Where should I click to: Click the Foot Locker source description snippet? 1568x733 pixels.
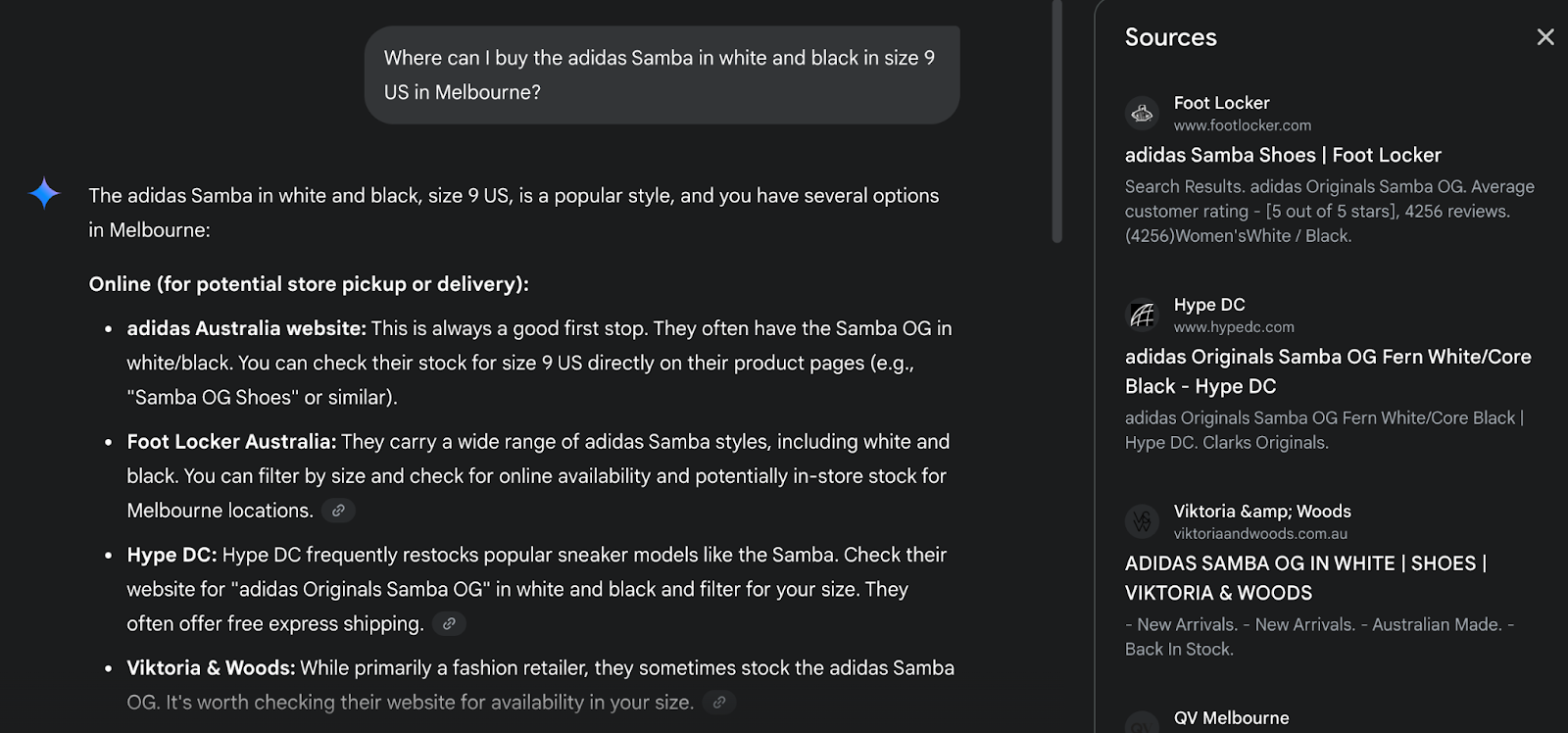pos(1330,211)
